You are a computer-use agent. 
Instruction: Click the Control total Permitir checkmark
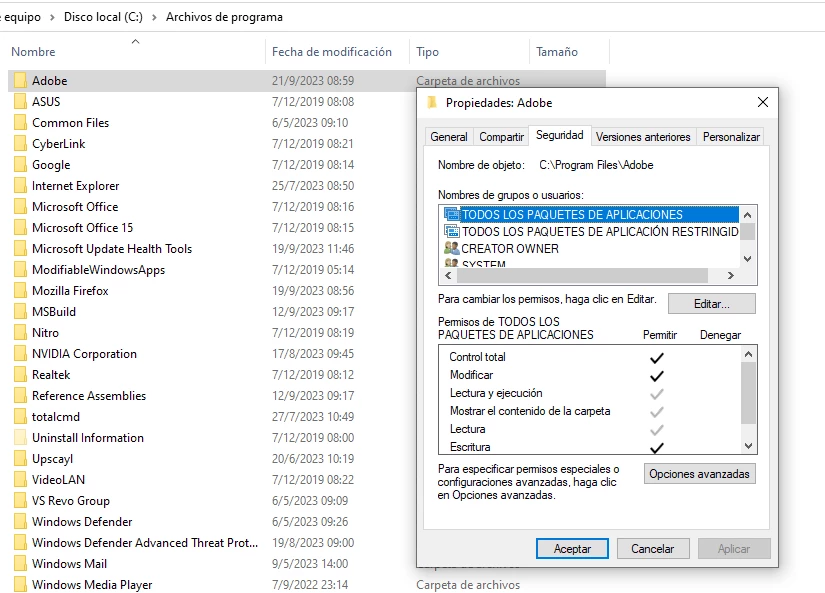pos(656,358)
